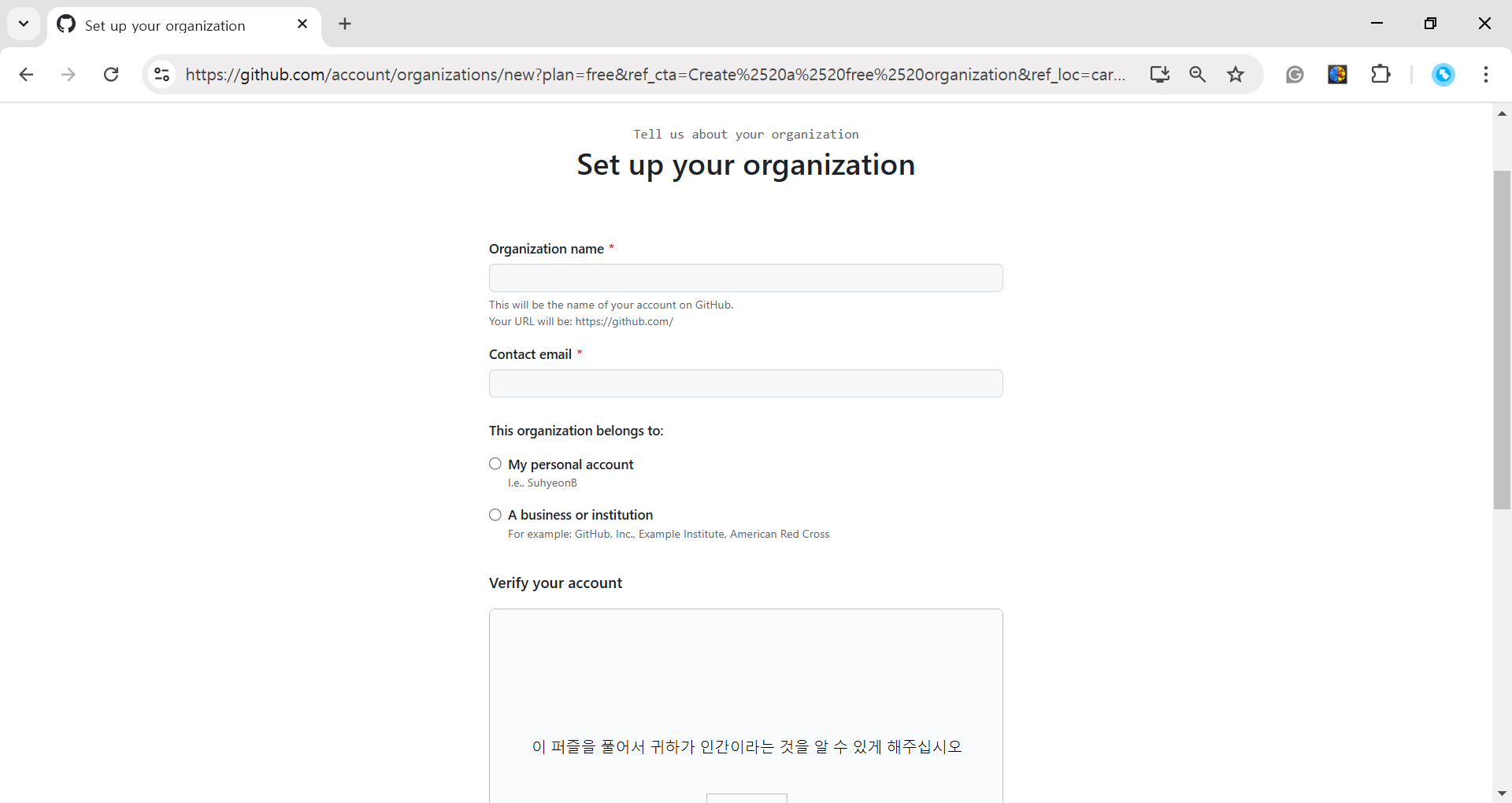Viewport: 1512px width, 803px height.
Task: Click the Korean puzzle instruction text
Action: 747,746
